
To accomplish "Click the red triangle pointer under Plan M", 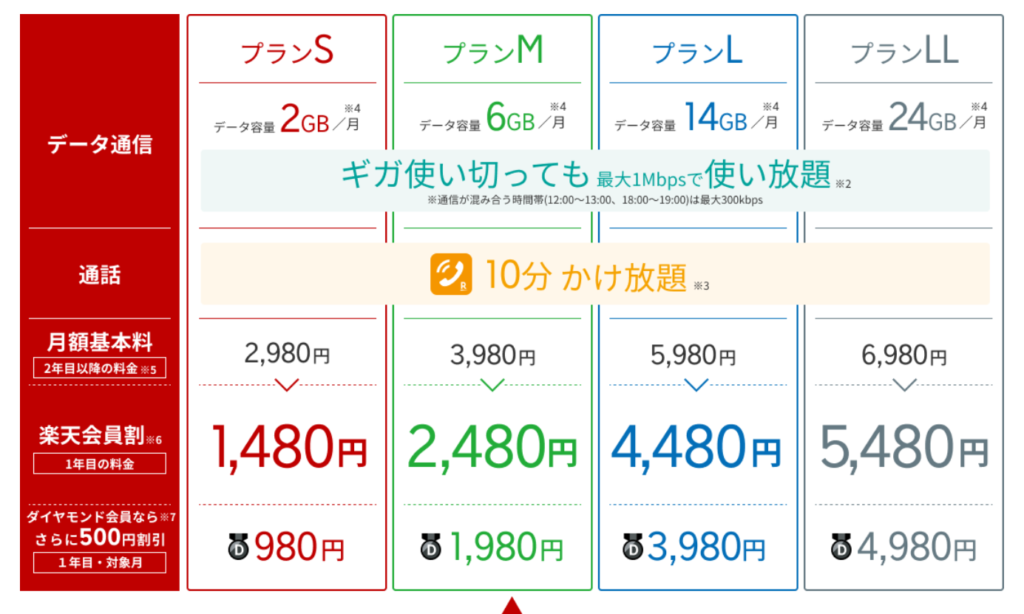I will coord(512,606).
